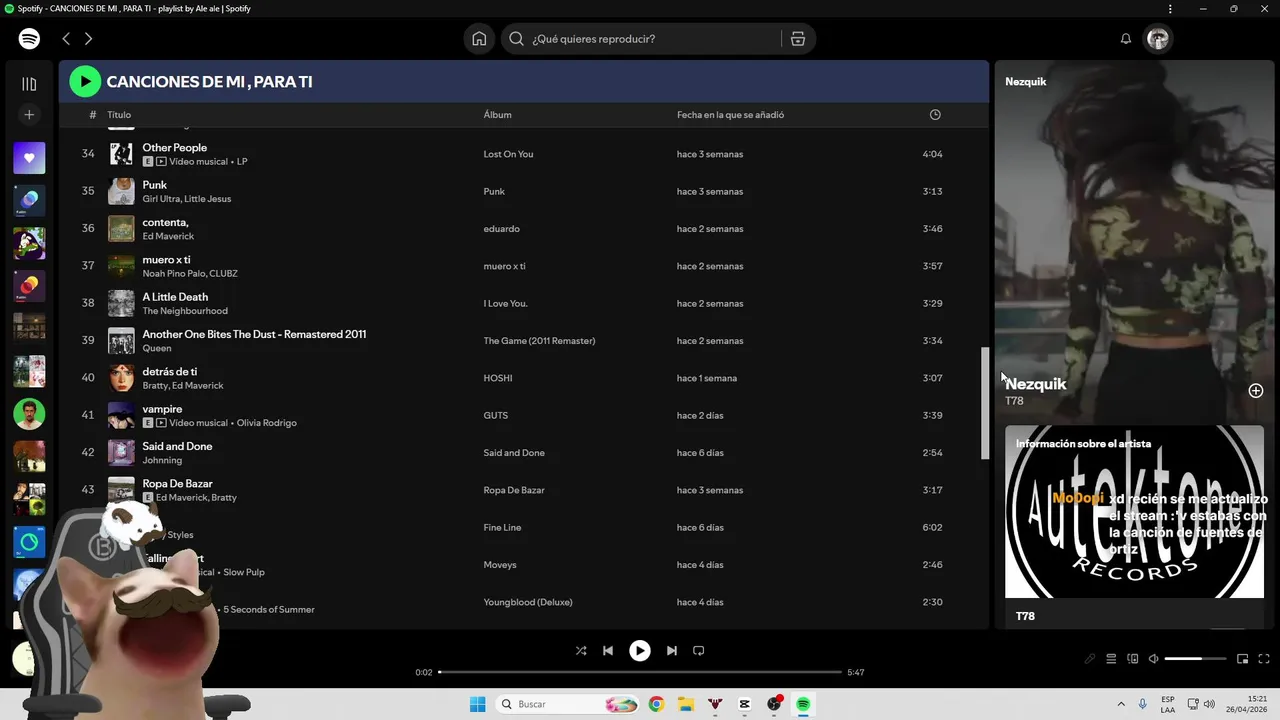Open album link 'Moveys'
Screen dimensions: 1280x720
pos(500,565)
